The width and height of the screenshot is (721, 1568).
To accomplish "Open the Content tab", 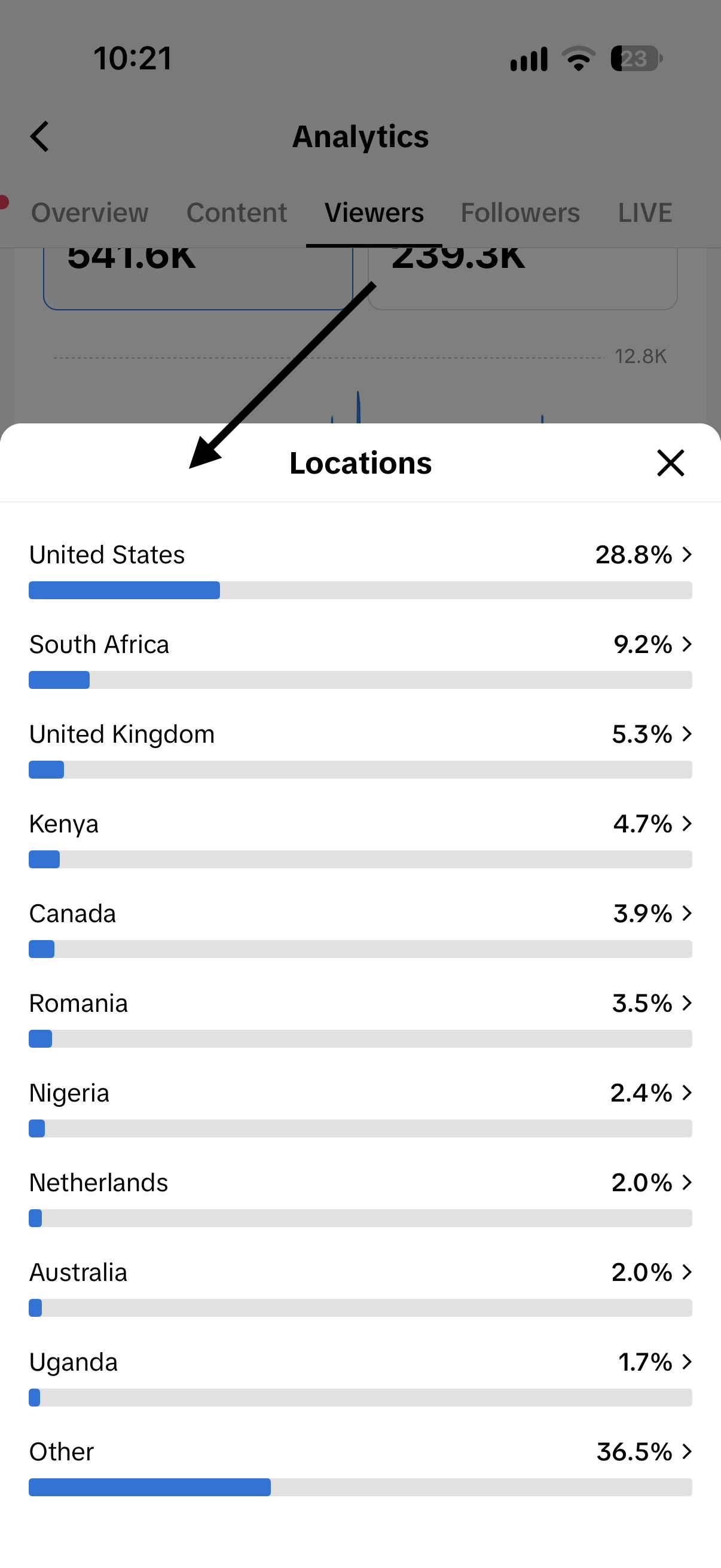I will point(237,212).
